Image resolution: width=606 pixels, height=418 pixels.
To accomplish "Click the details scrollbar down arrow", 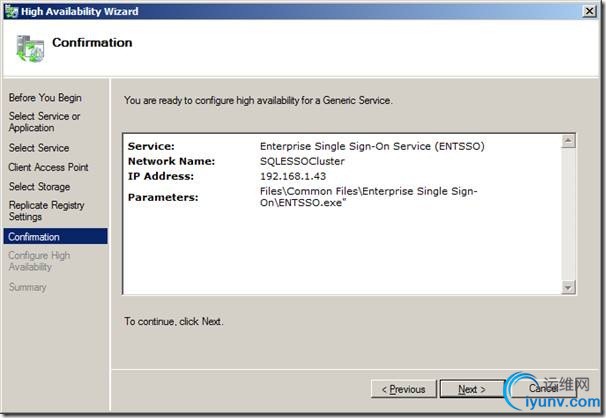I will click(568, 287).
